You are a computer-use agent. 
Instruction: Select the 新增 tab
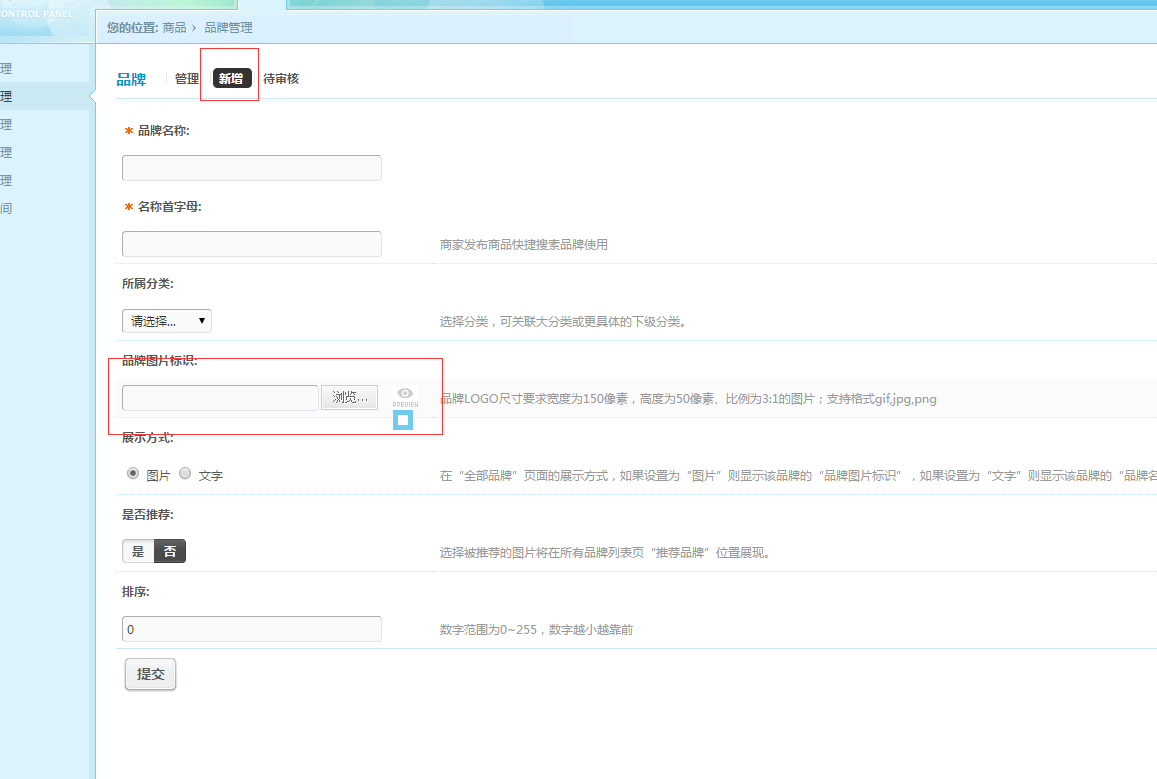click(x=232, y=78)
